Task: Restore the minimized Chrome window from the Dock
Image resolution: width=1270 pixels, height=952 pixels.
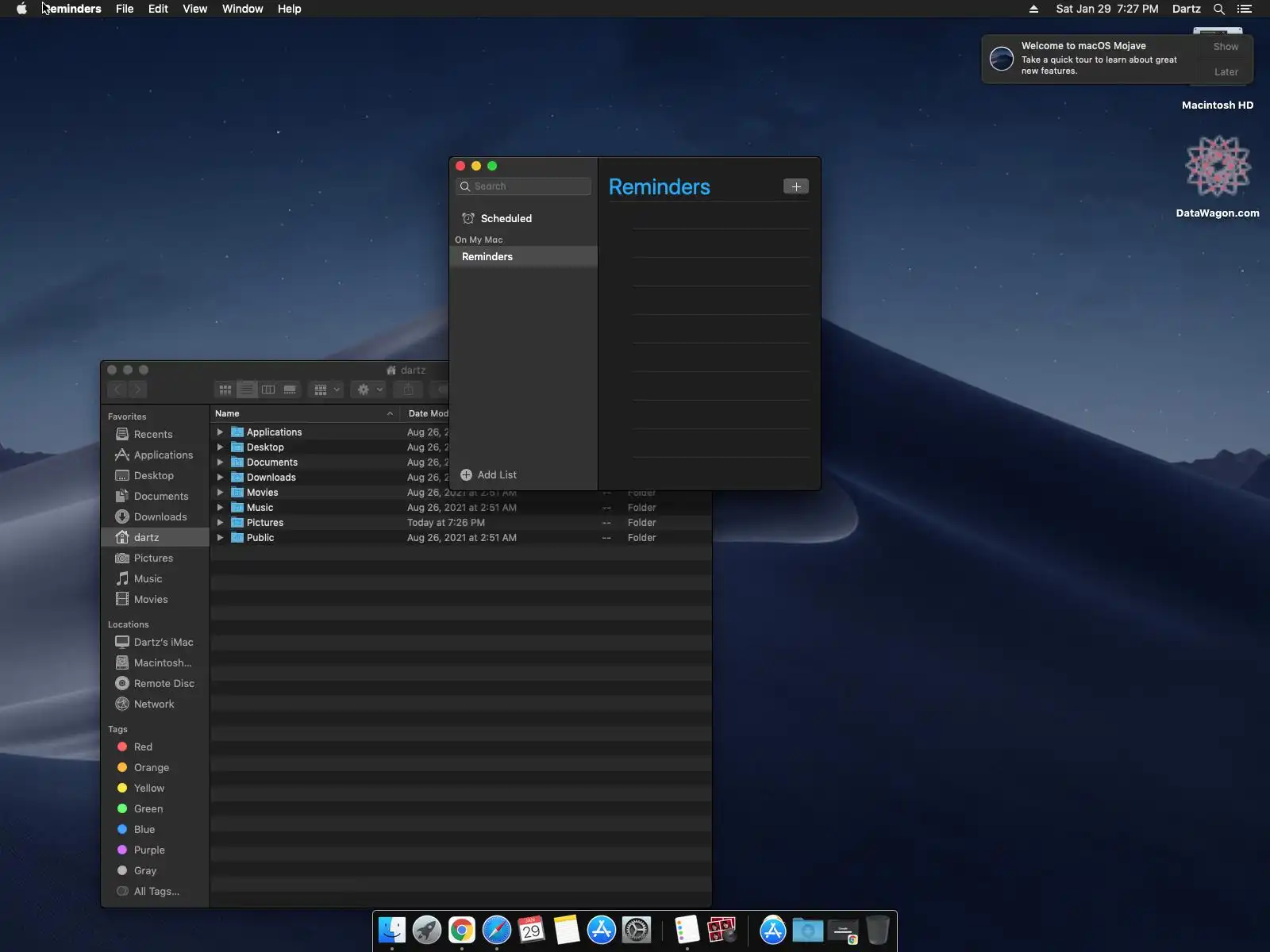Action: [842, 931]
